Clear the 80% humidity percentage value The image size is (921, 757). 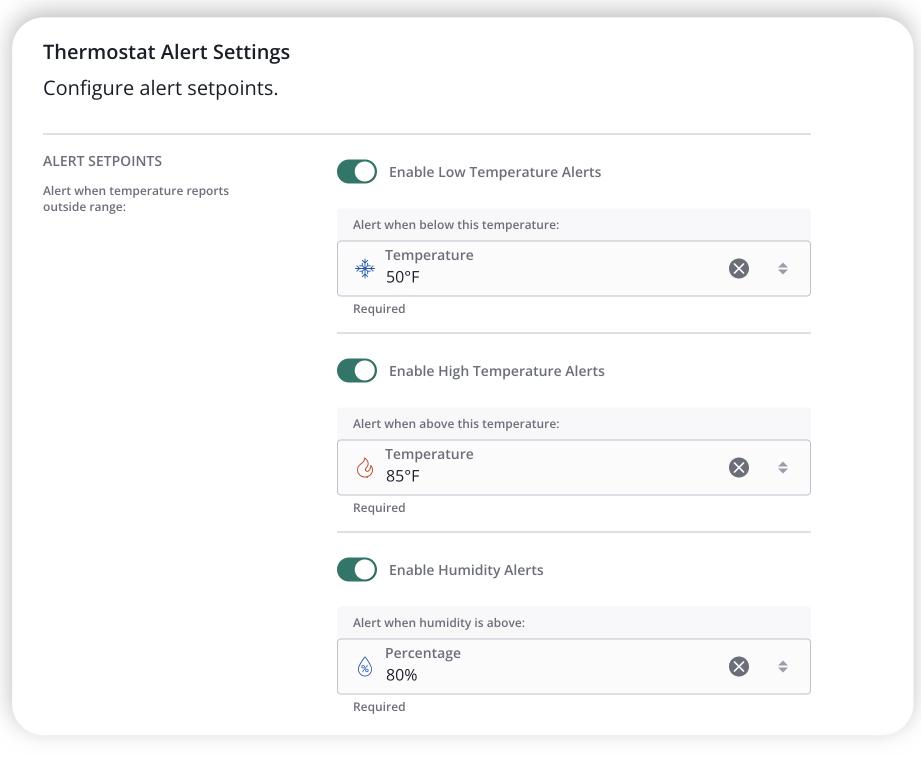pos(739,666)
